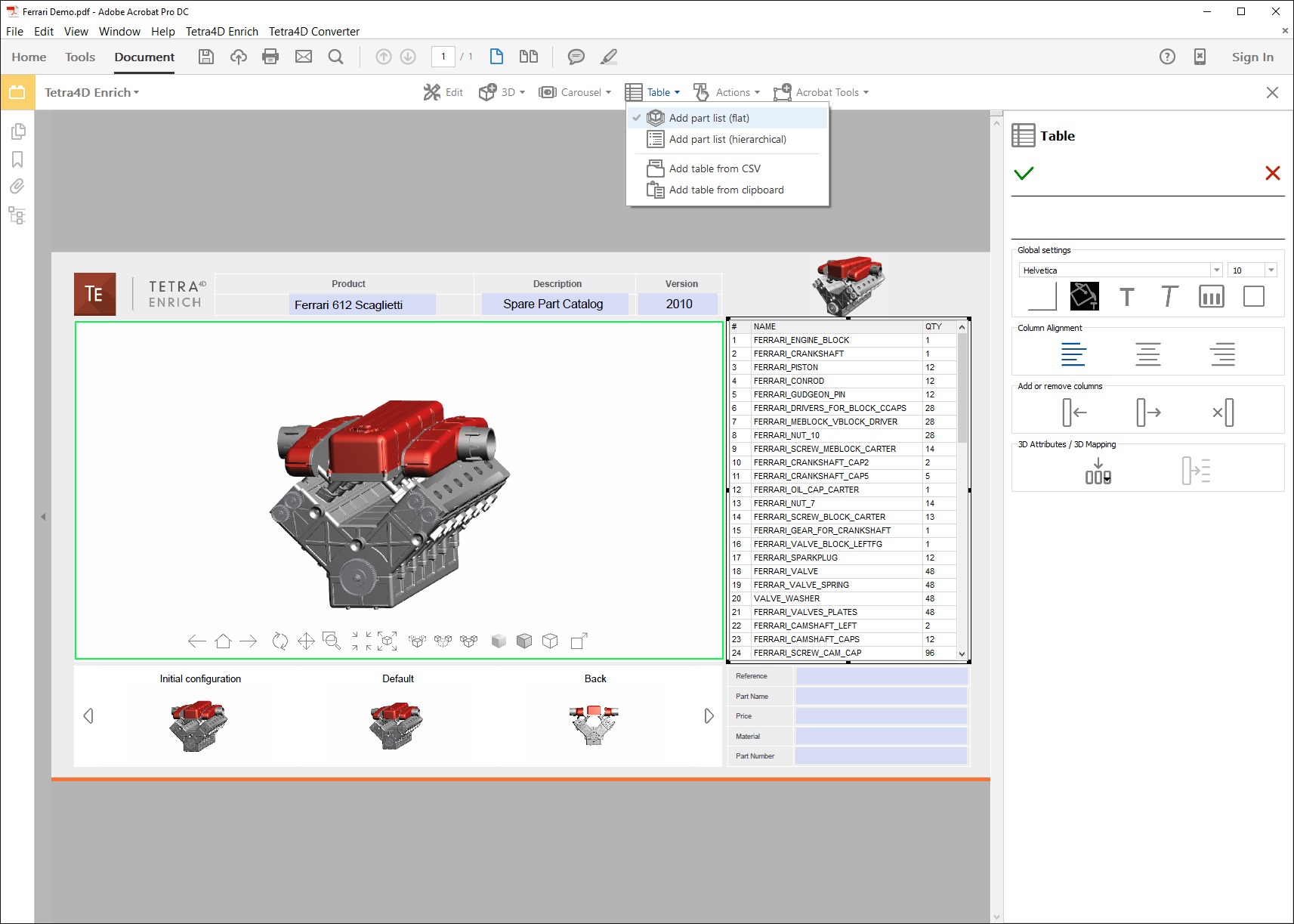Viewport: 1294px width, 924px height.
Task: Click the red X to cancel table
Action: 1272,174
